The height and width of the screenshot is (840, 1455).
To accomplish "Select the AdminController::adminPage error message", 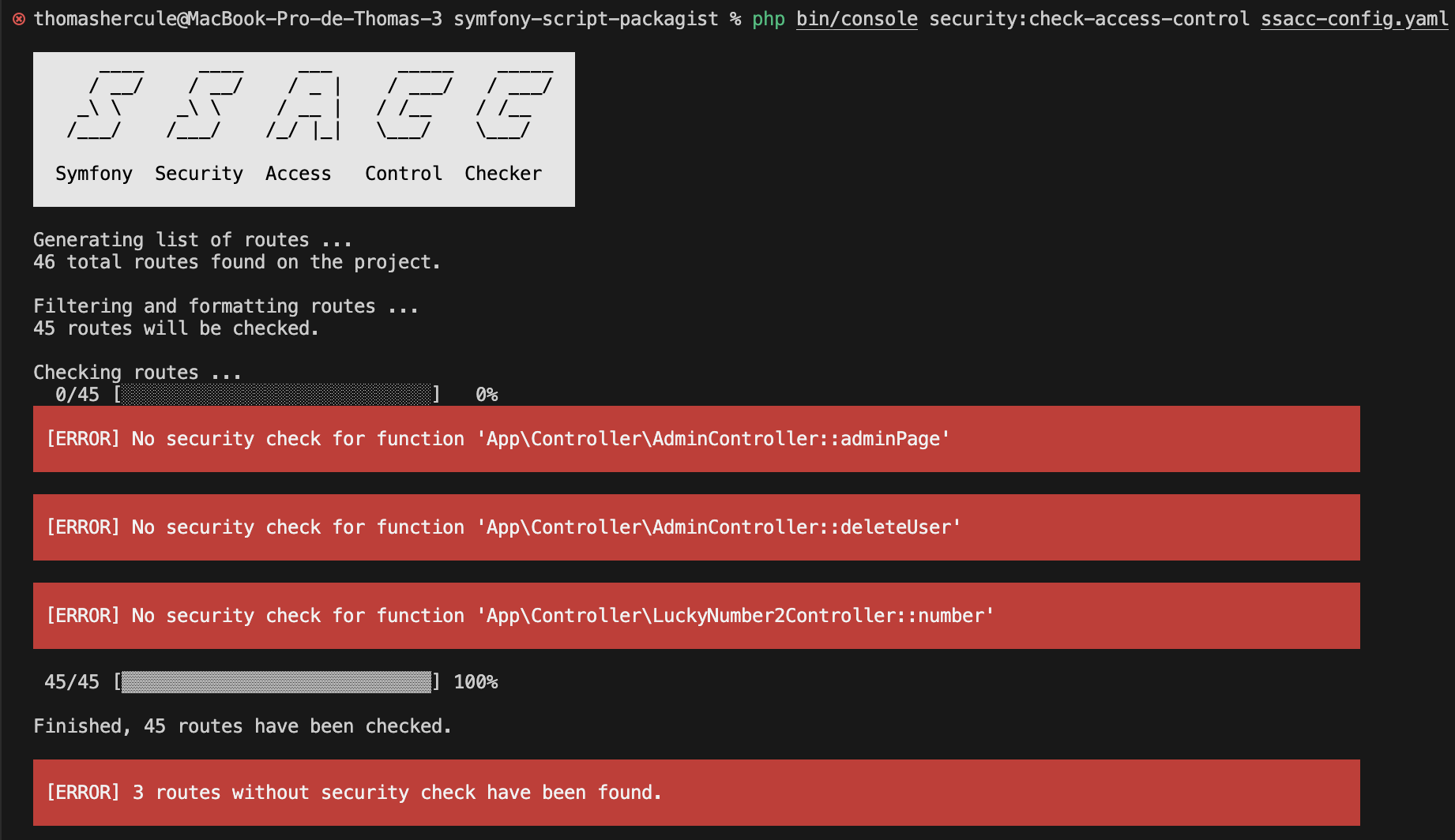I will (x=498, y=439).
